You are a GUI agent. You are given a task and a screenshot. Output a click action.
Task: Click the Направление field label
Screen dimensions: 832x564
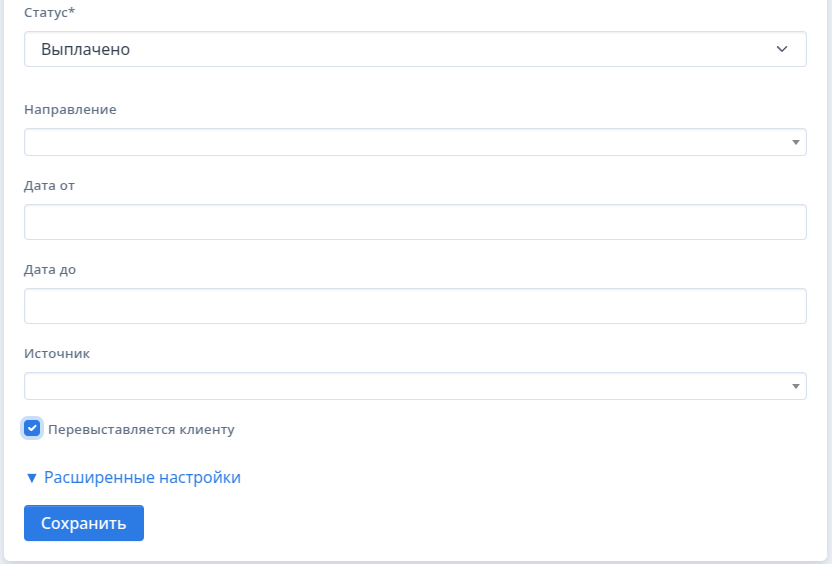tap(70, 110)
